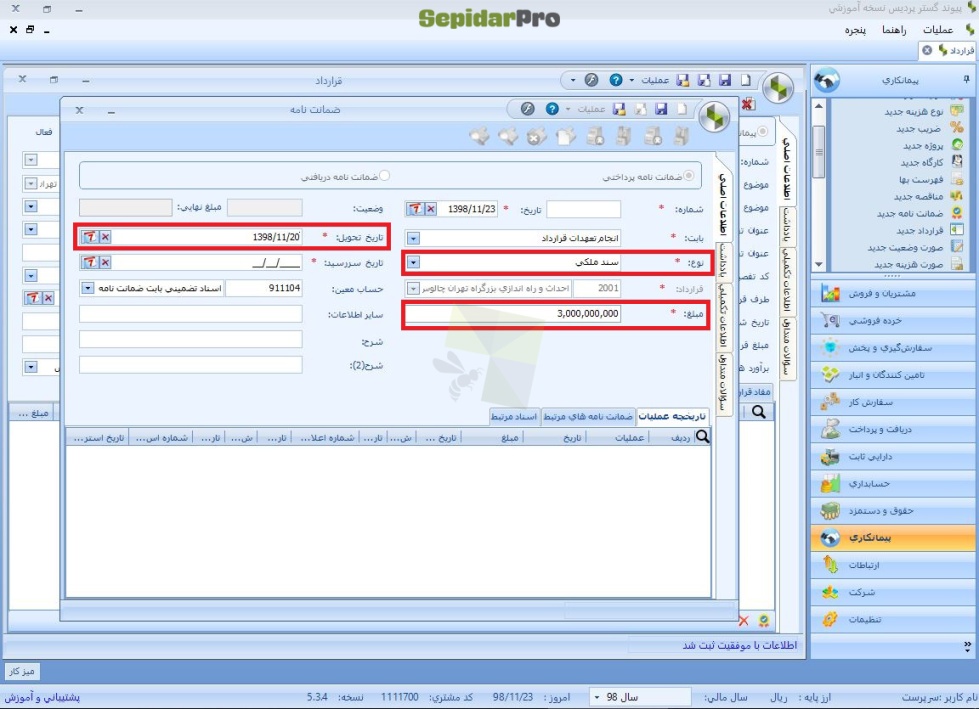
Task: Open help icon in guarantee dialog toolbar
Action: tap(552, 109)
